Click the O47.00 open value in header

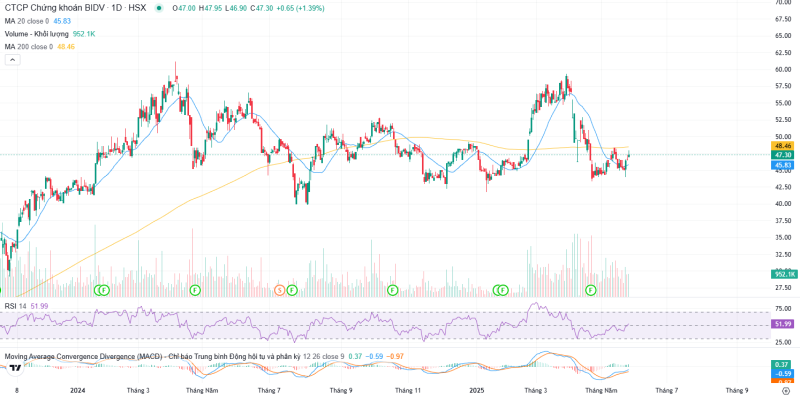185,9
